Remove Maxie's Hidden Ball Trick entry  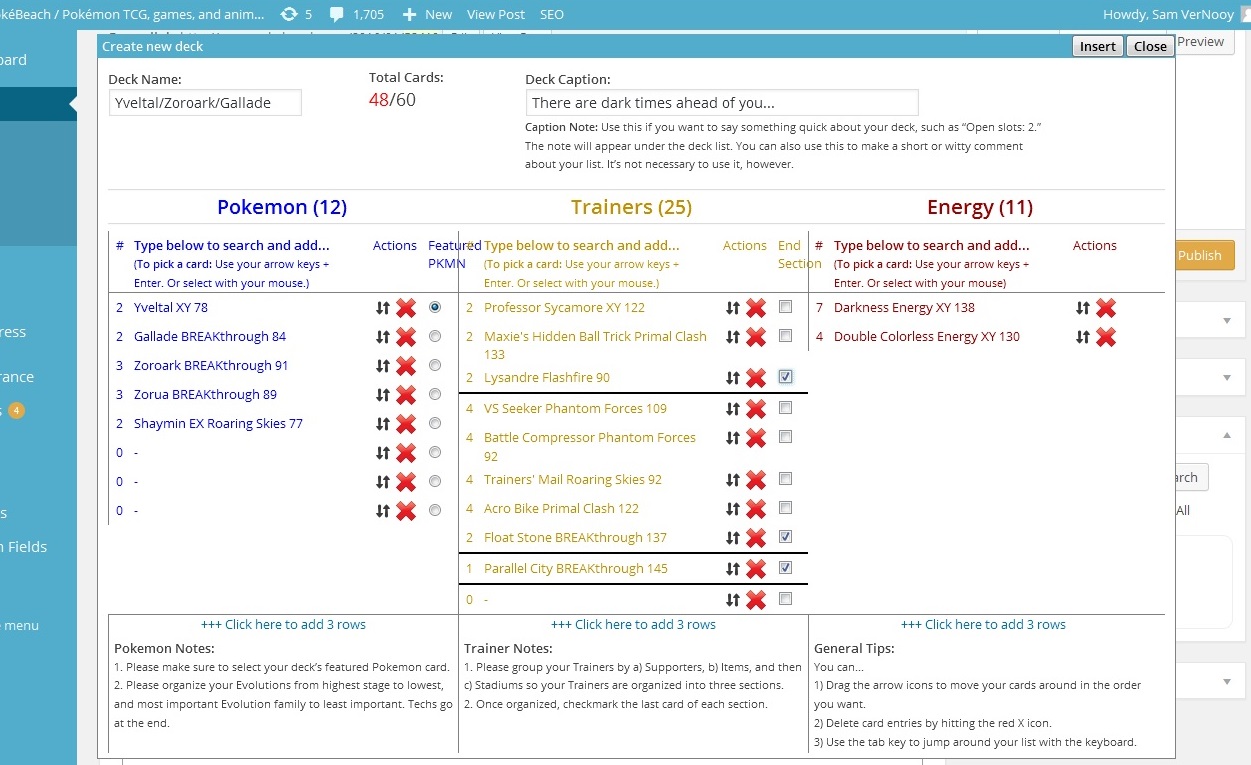(x=755, y=337)
